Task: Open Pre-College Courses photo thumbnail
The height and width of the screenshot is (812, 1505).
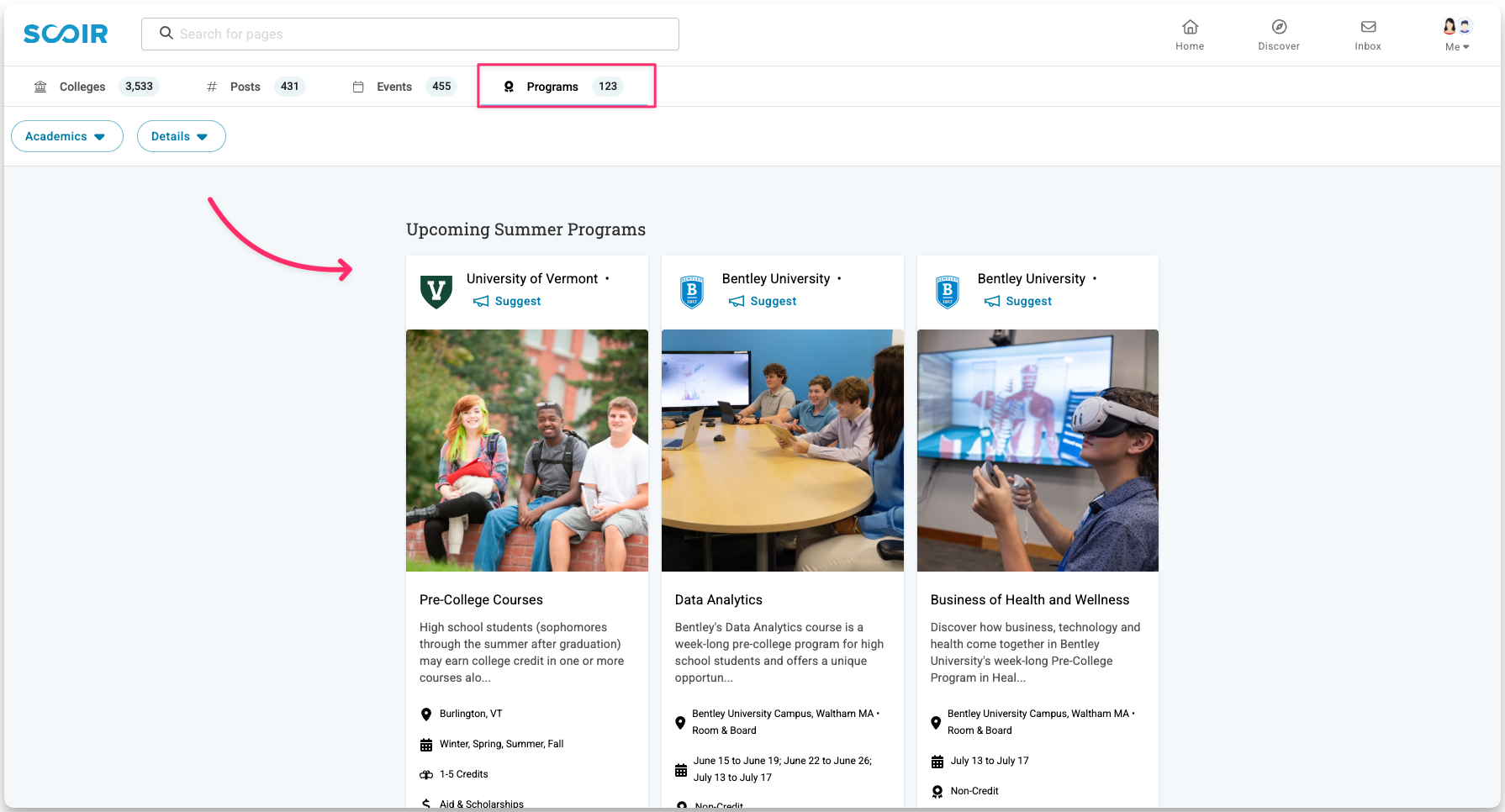Action: pyautogui.click(x=527, y=451)
